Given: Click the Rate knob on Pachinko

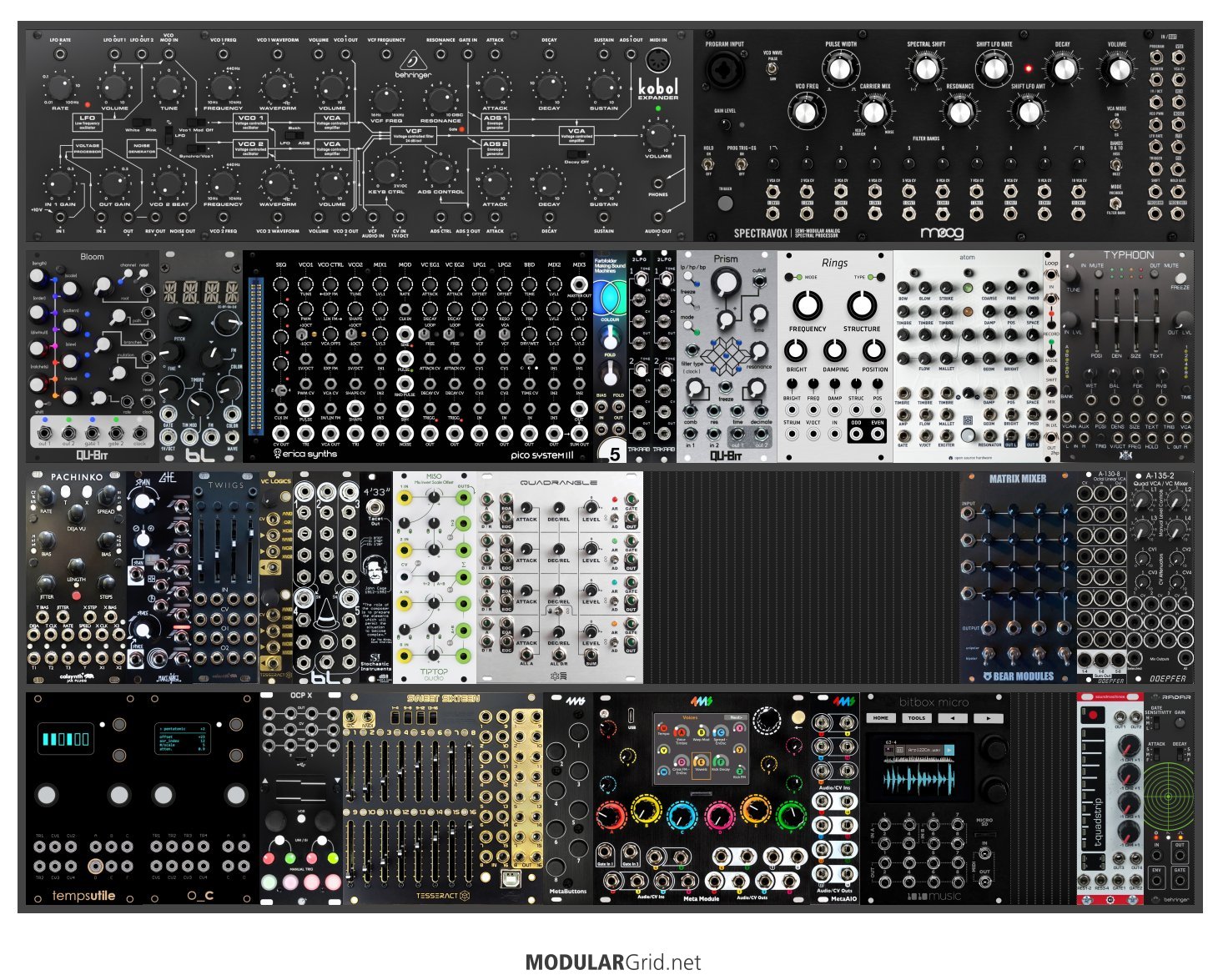Looking at the screenshot, I should (46, 497).
